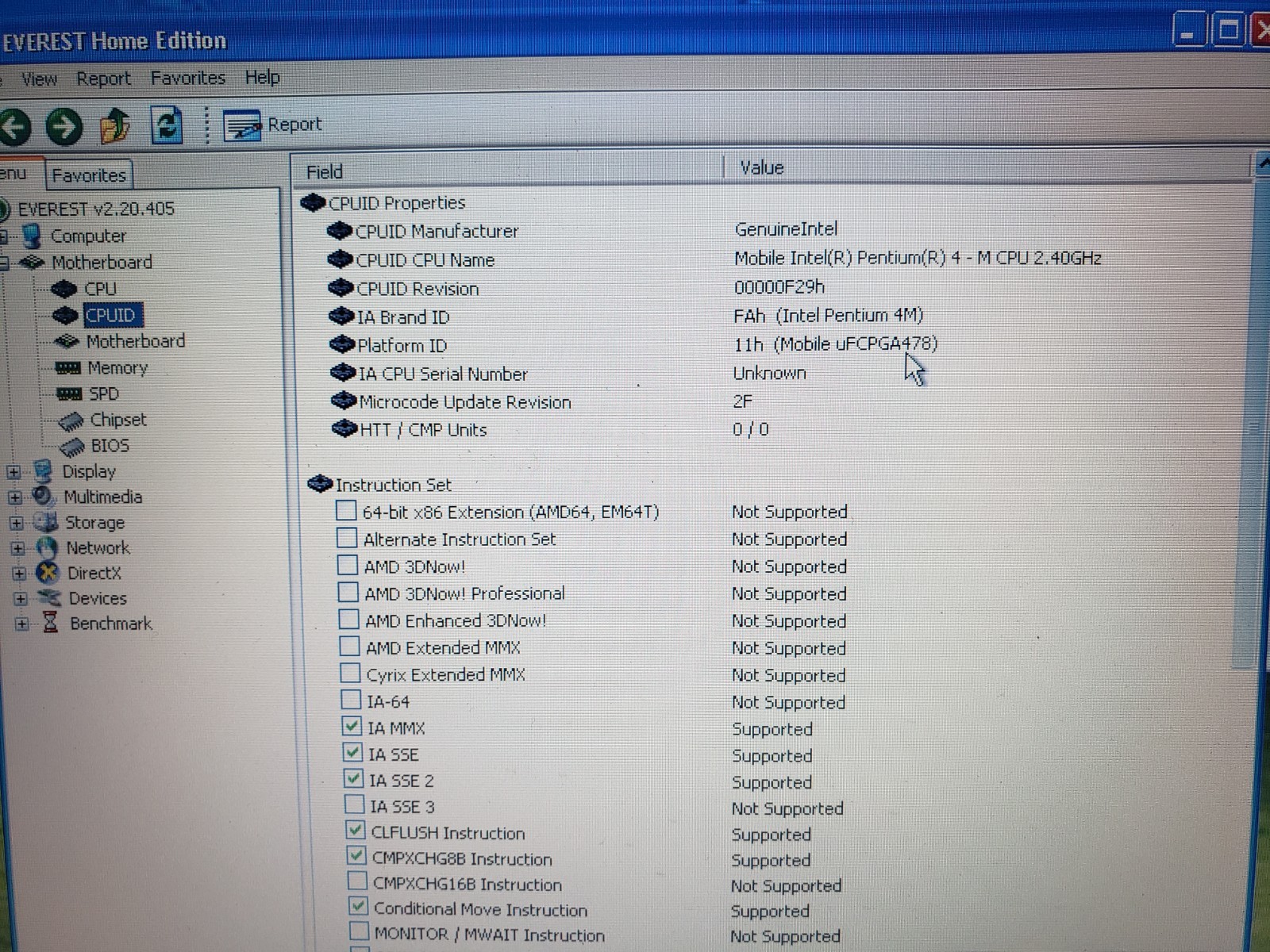Screen dimensions: 1270x952
Task: Select the GenuineIntel value text
Action: tap(786, 229)
